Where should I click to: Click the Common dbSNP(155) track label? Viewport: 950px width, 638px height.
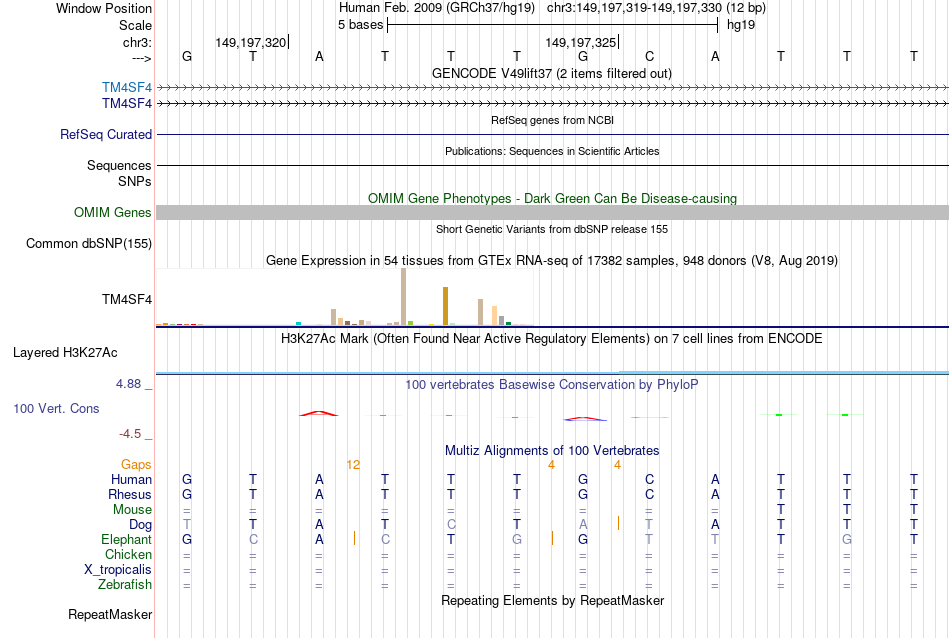click(x=89, y=244)
